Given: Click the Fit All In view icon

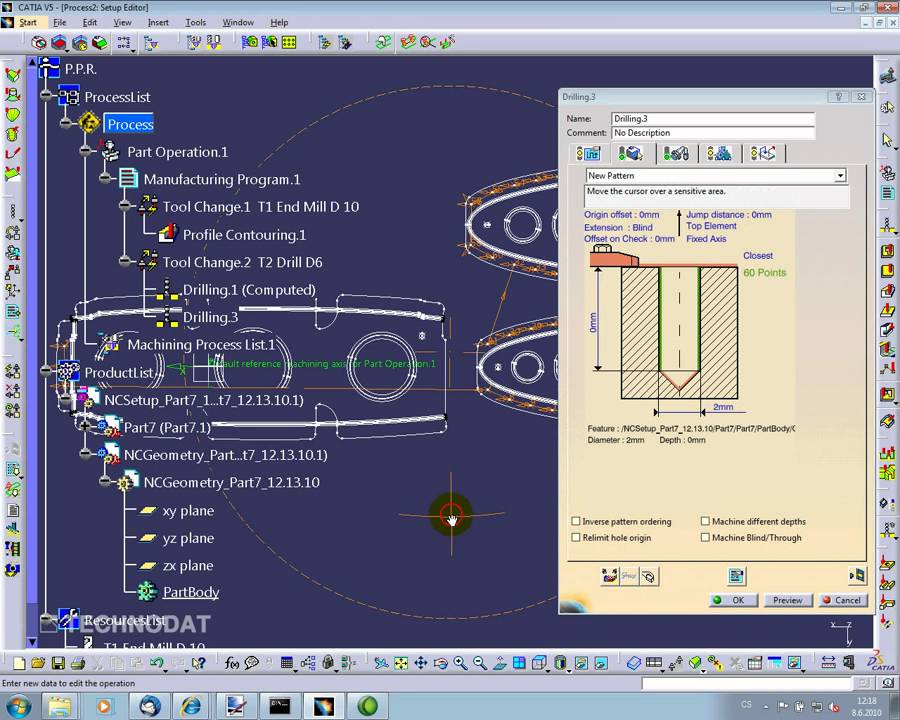Looking at the screenshot, I should tap(400, 663).
